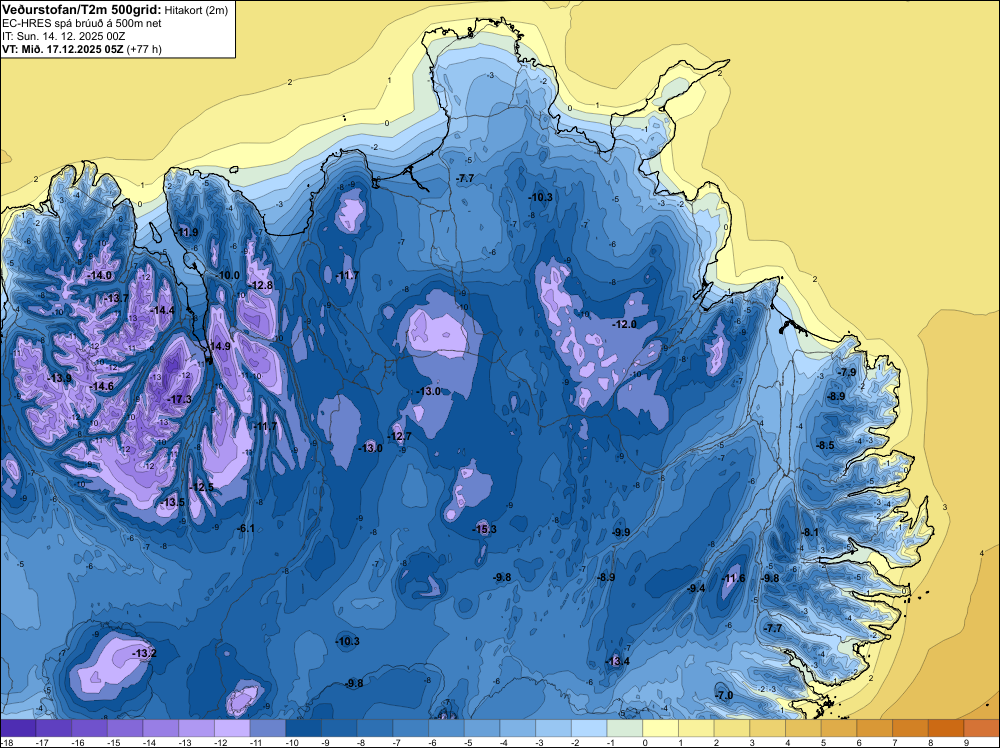The width and height of the screenshot is (1000, 748).
Task: Click the (+77 h) forecast offset text
Action: point(145,49)
